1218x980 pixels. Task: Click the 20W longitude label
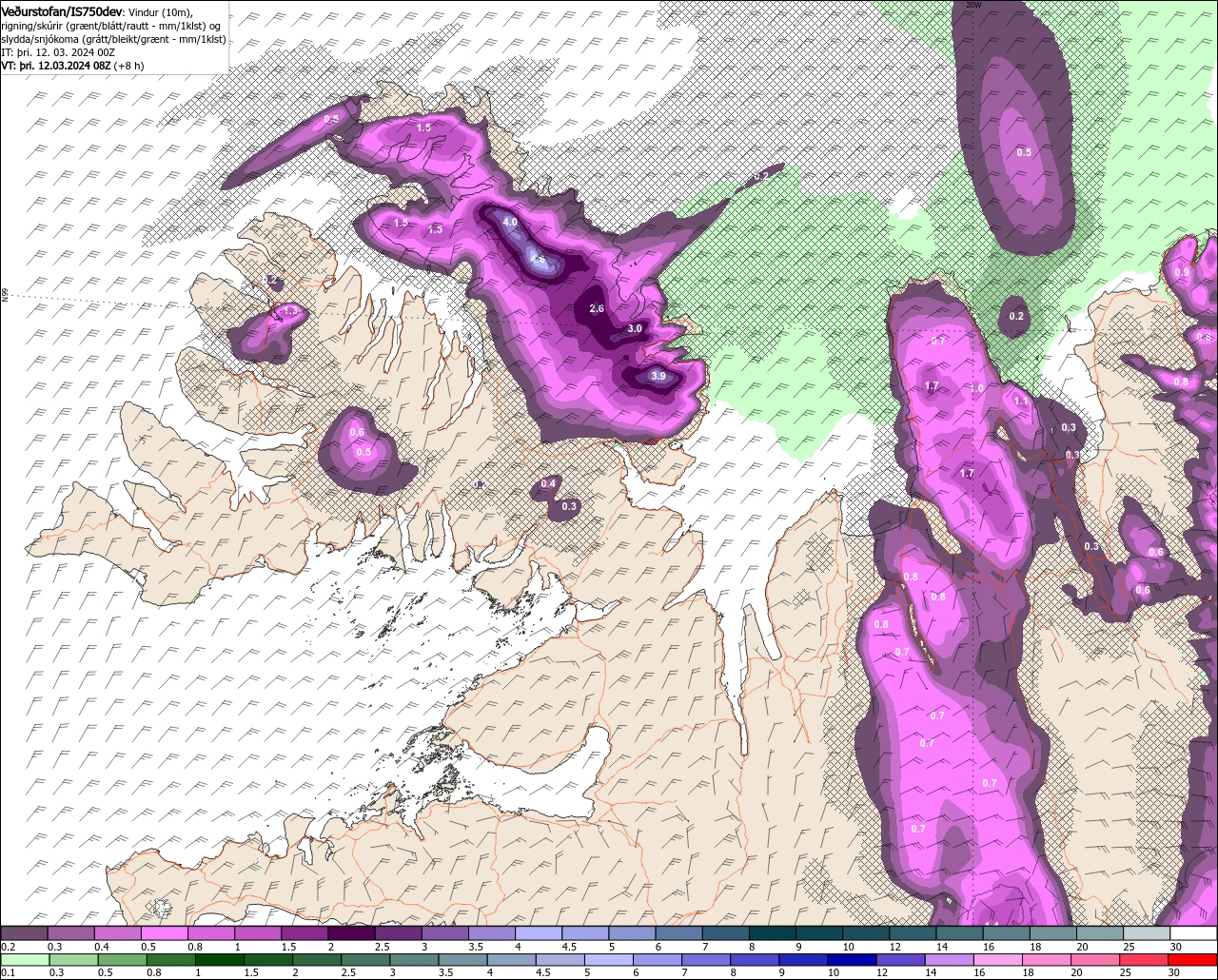coord(972,5)
